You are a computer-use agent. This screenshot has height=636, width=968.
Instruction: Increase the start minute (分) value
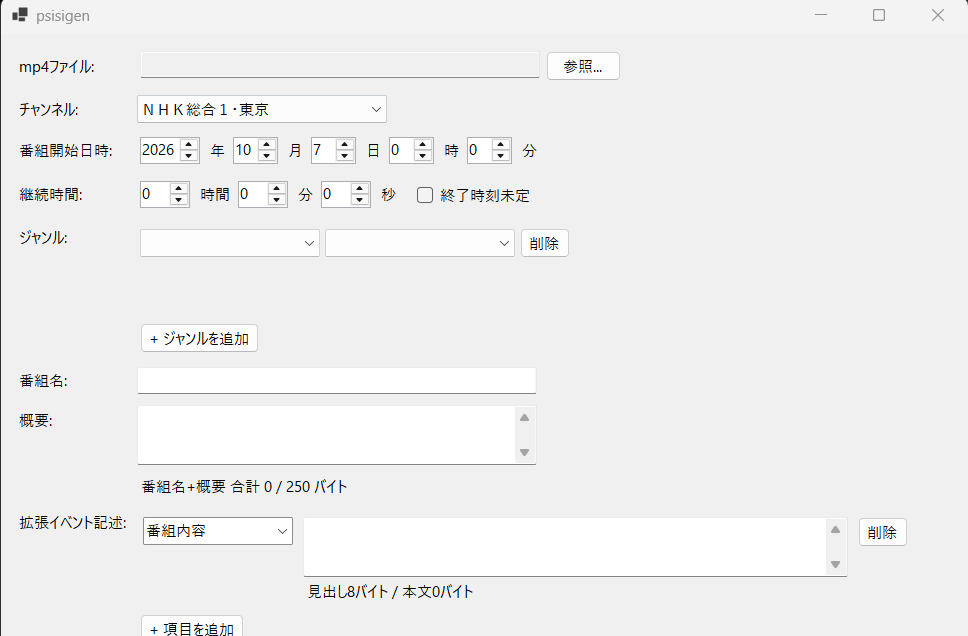point(501,144)
